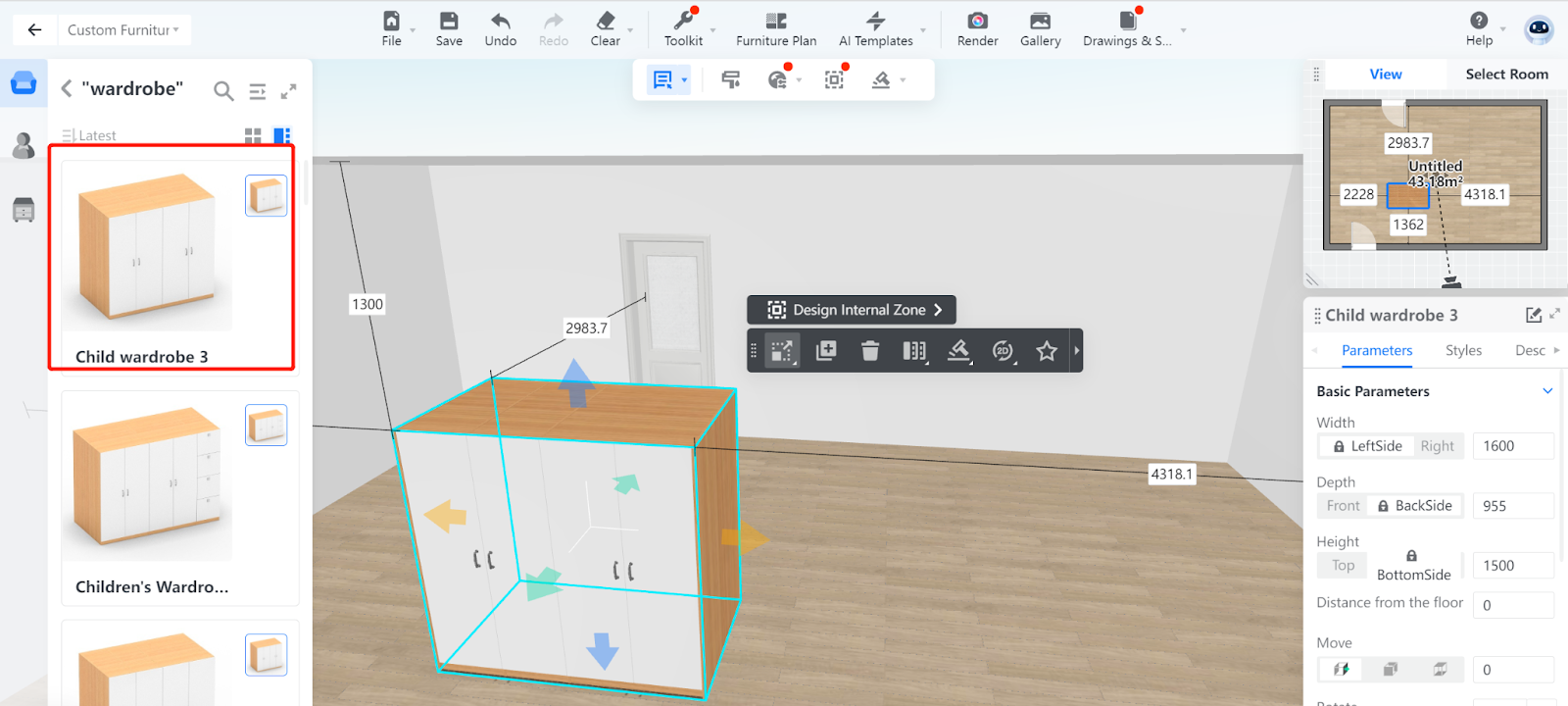1568x706 pixels.
Task: Click the delete trash icon in floating toolbar
Action: point(870,351)
